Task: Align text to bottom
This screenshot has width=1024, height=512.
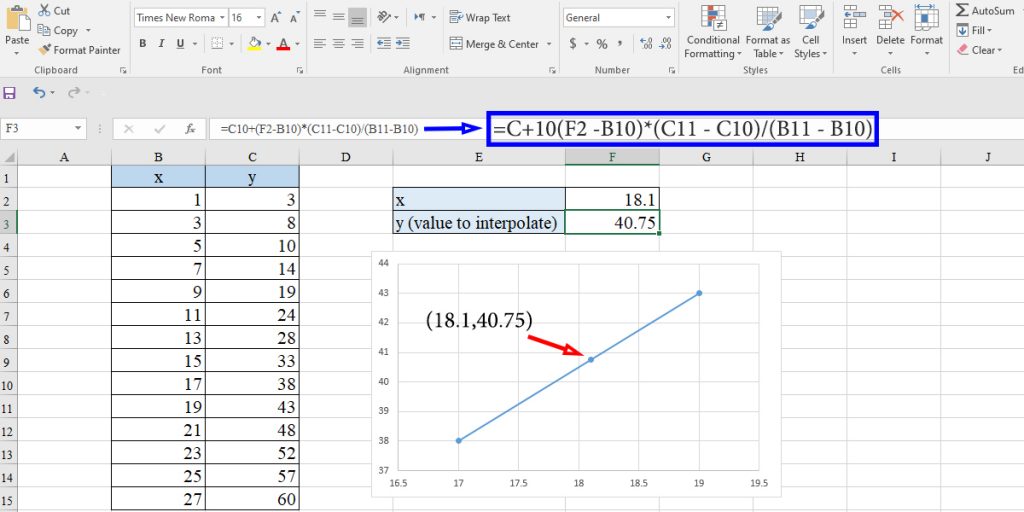Action: [357, 16]
